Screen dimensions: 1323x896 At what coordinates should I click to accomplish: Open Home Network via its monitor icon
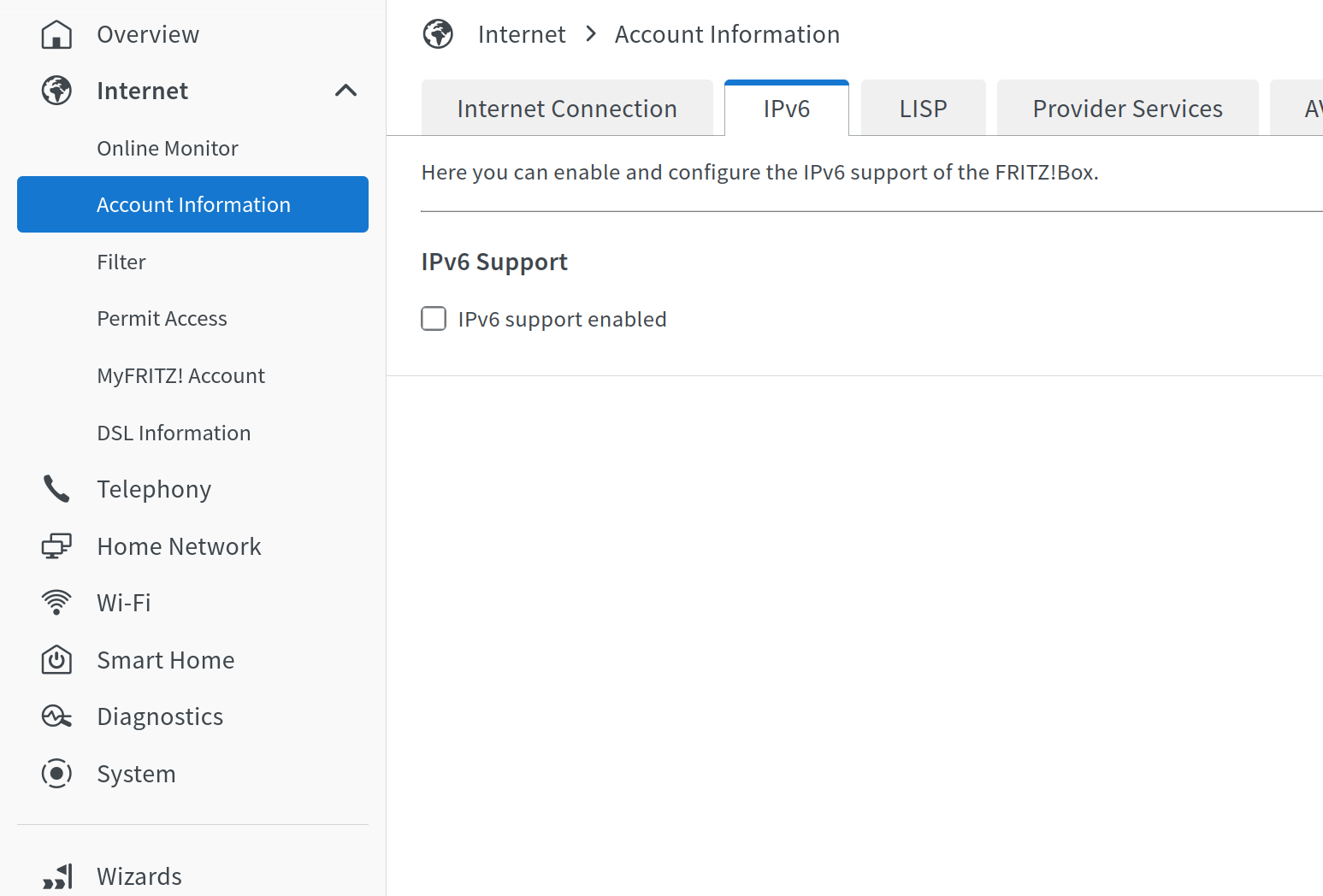tap(56, 545)
